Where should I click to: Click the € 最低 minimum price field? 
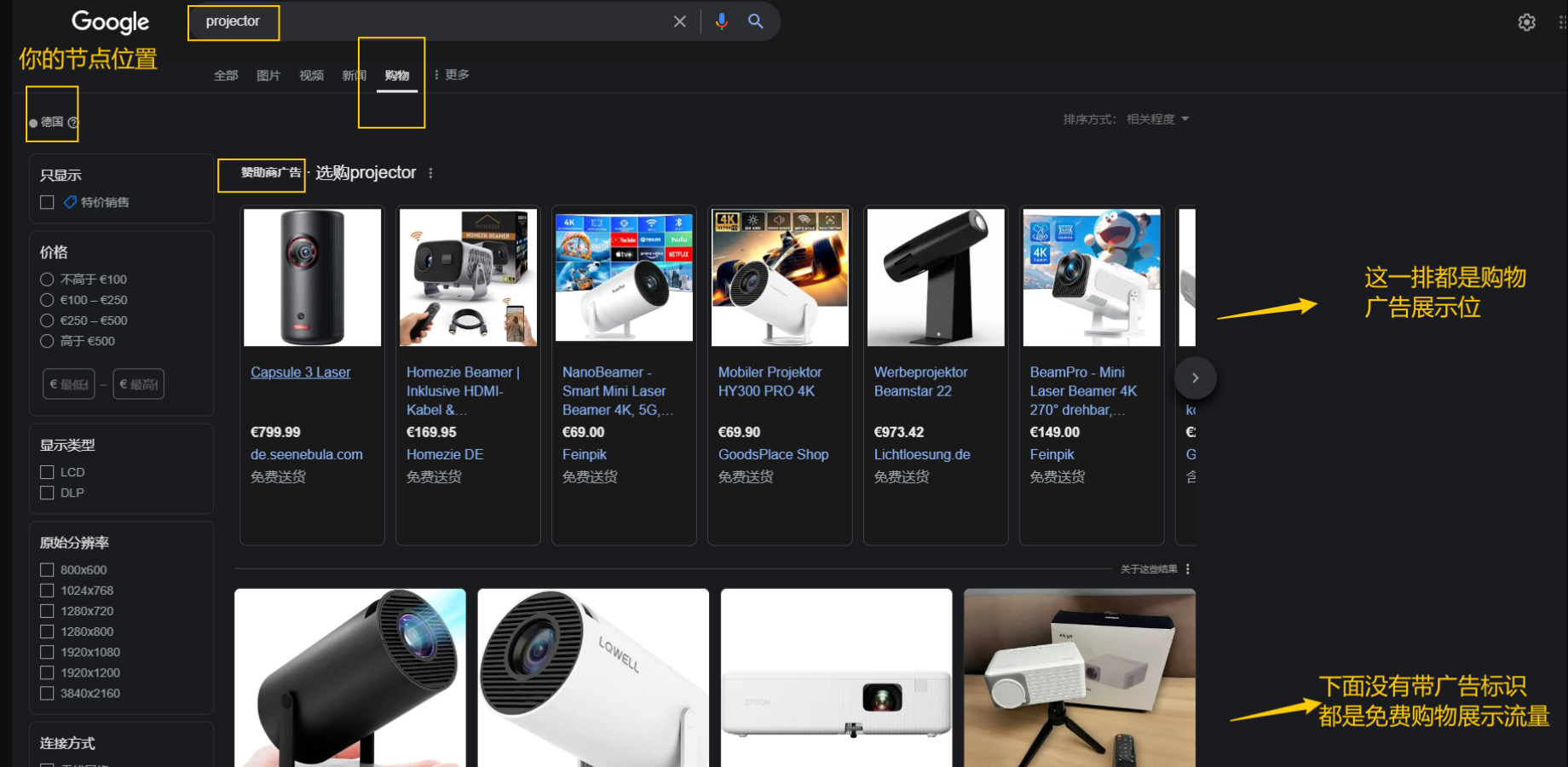(x=69, y=384)
